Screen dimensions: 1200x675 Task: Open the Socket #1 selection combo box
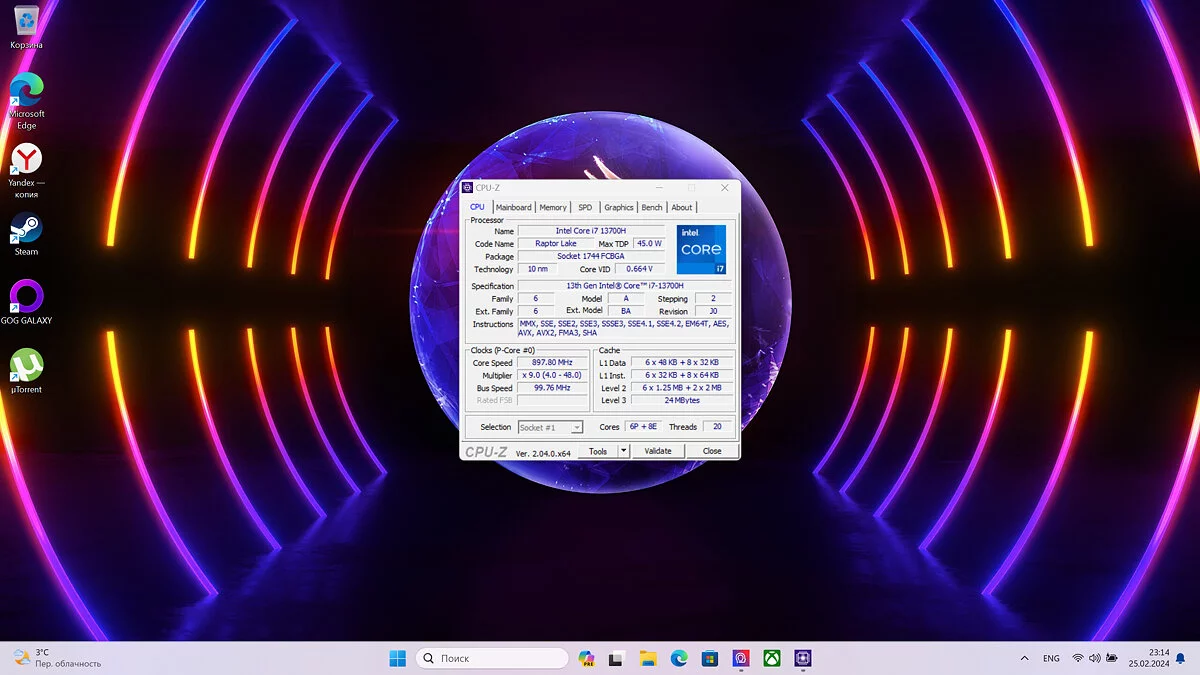[x=550, y=427]
